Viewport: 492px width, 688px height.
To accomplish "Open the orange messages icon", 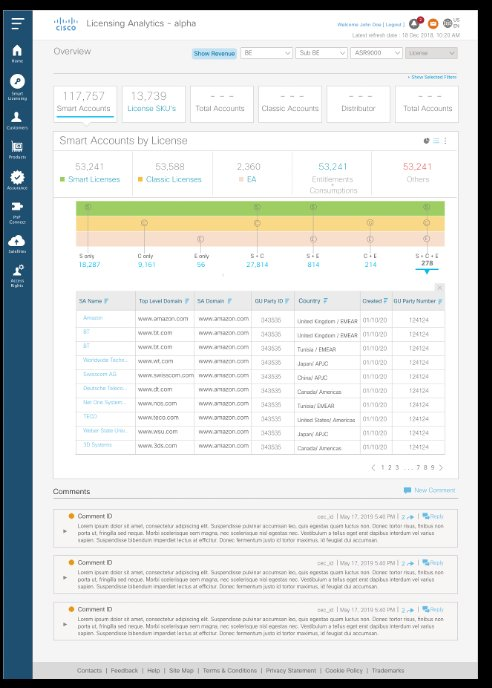I will [433, 23].
